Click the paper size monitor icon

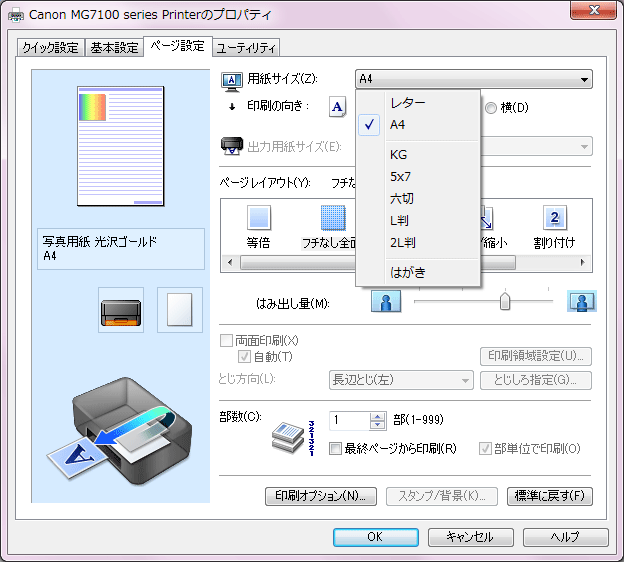[231, 82]
